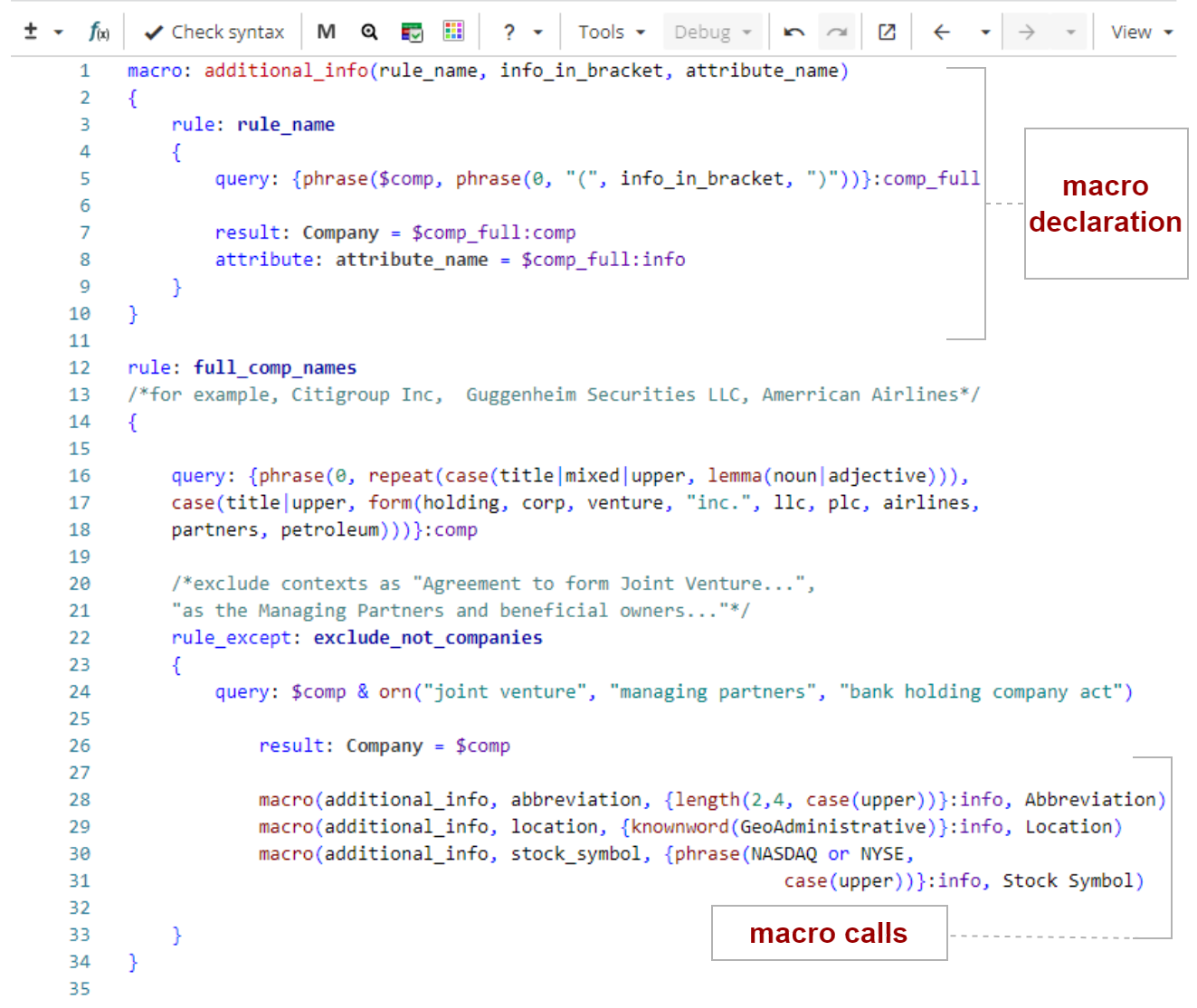Click line number 12 in the editor
The width and height of the screenshot is (1197, 1008).
click(x=79, y=367)
